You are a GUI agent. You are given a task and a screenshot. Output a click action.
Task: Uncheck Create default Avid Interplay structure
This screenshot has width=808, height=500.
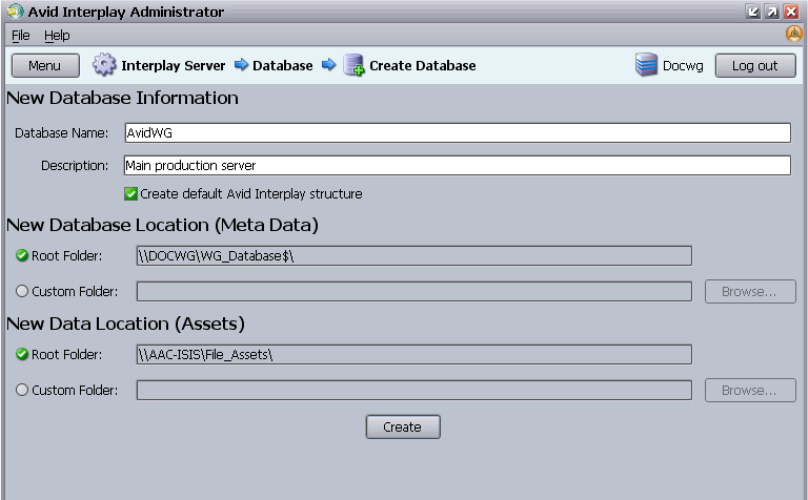(131, 194)
